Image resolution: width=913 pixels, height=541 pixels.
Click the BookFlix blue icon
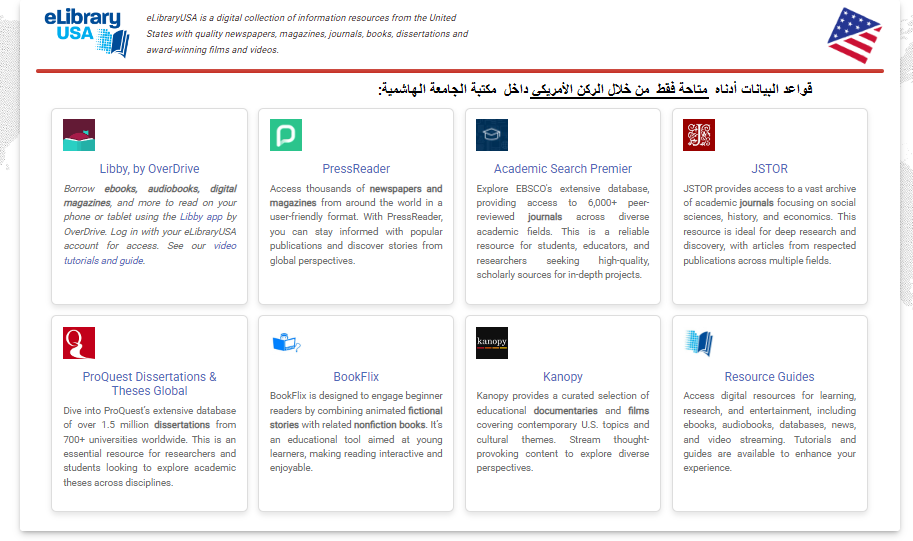pos(286,343)
